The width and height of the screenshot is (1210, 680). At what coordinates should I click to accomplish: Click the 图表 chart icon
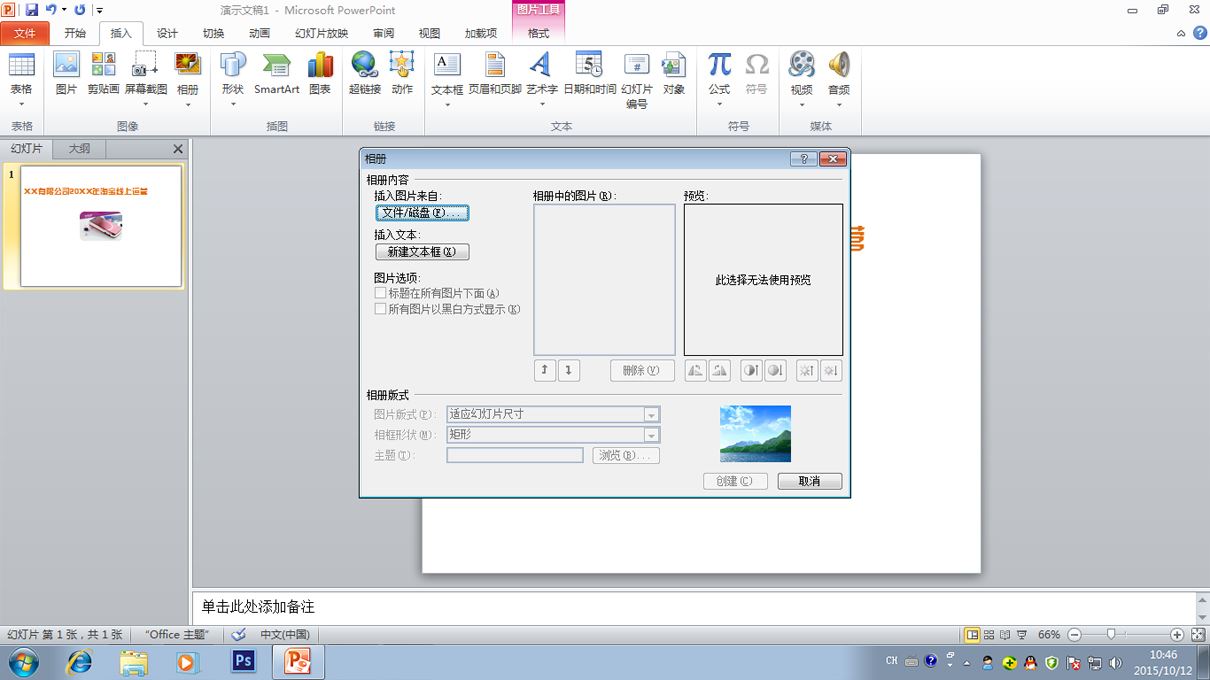320,66
